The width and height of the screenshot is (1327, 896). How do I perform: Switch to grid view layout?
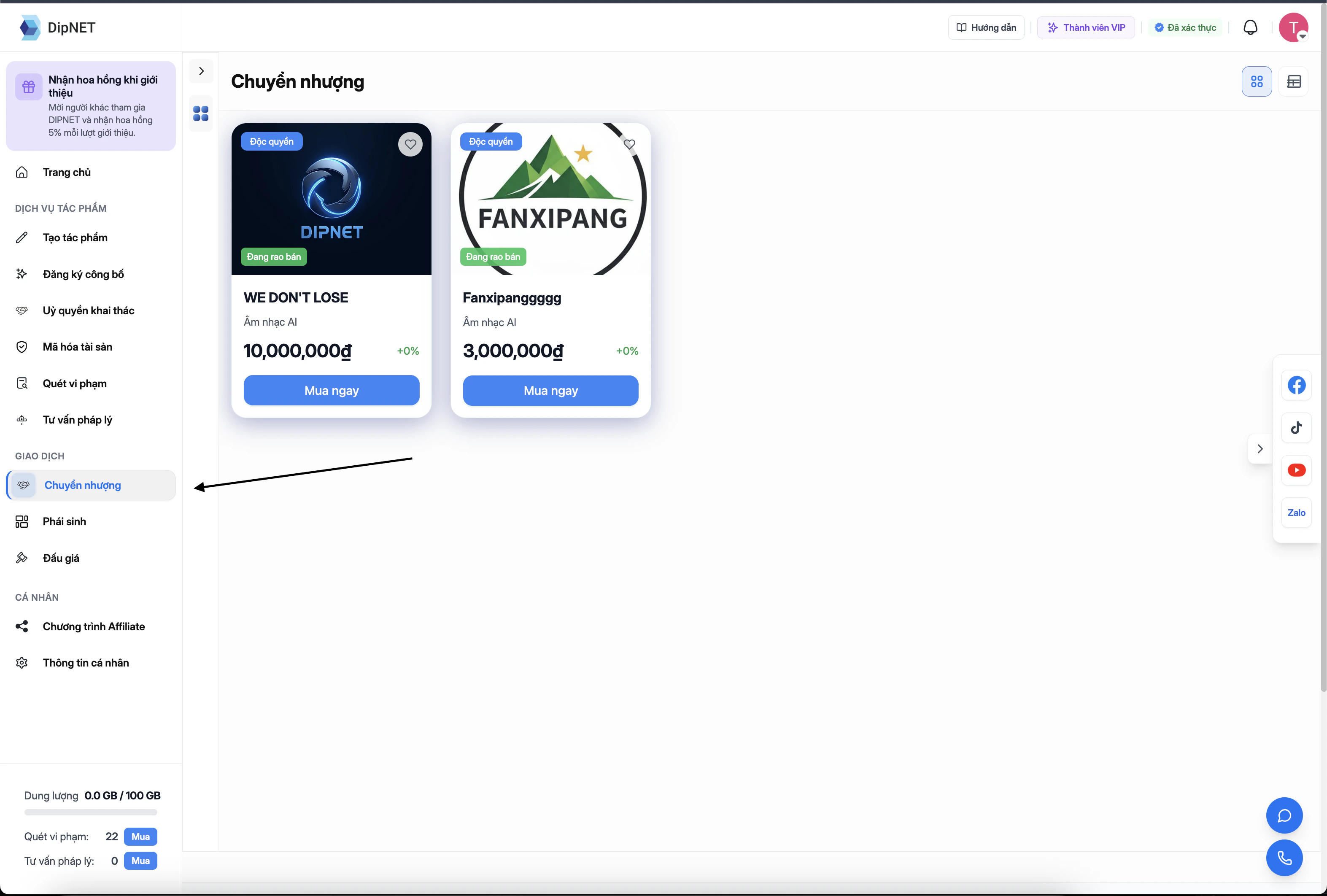(1257, 82)
